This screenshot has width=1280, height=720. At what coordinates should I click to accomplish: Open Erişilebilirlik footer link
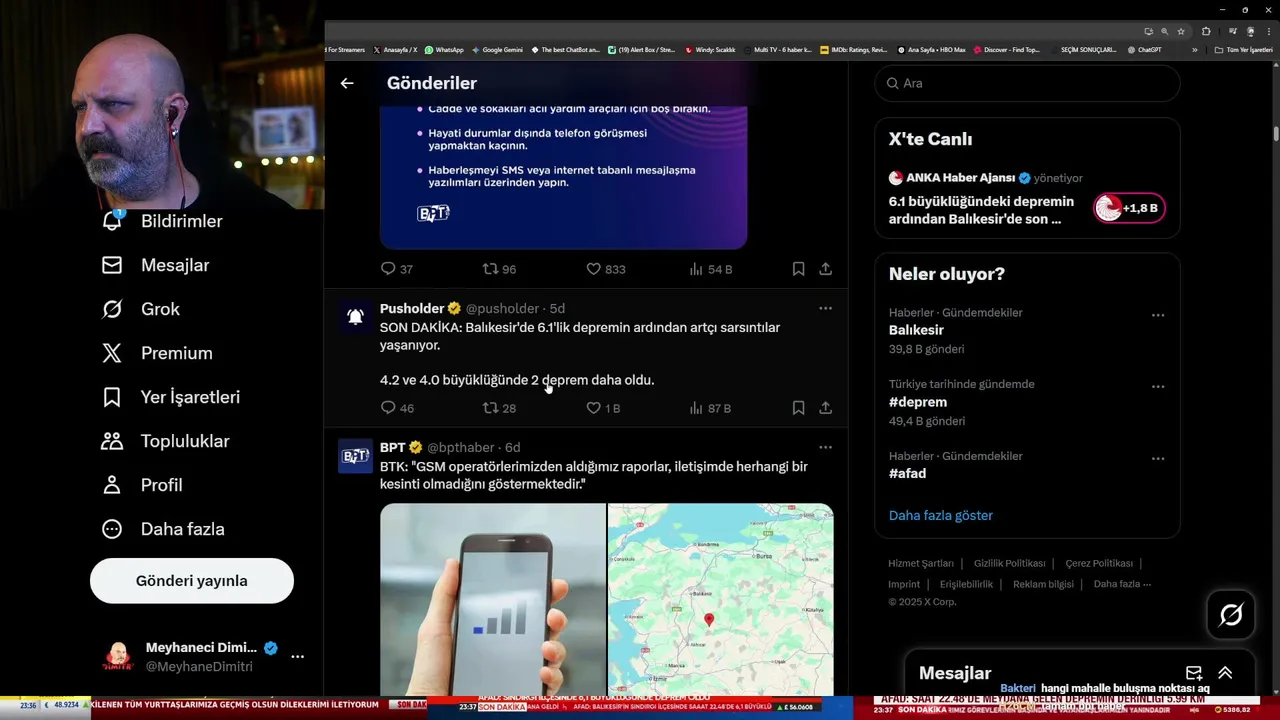coord(966,584)
